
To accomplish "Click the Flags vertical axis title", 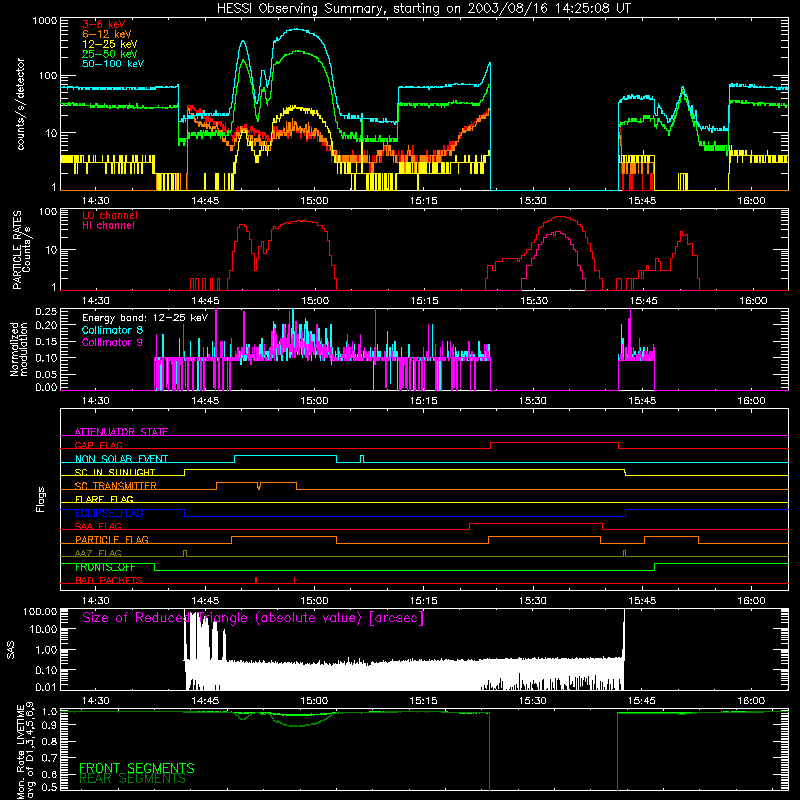I will click(x=41, y=499).
